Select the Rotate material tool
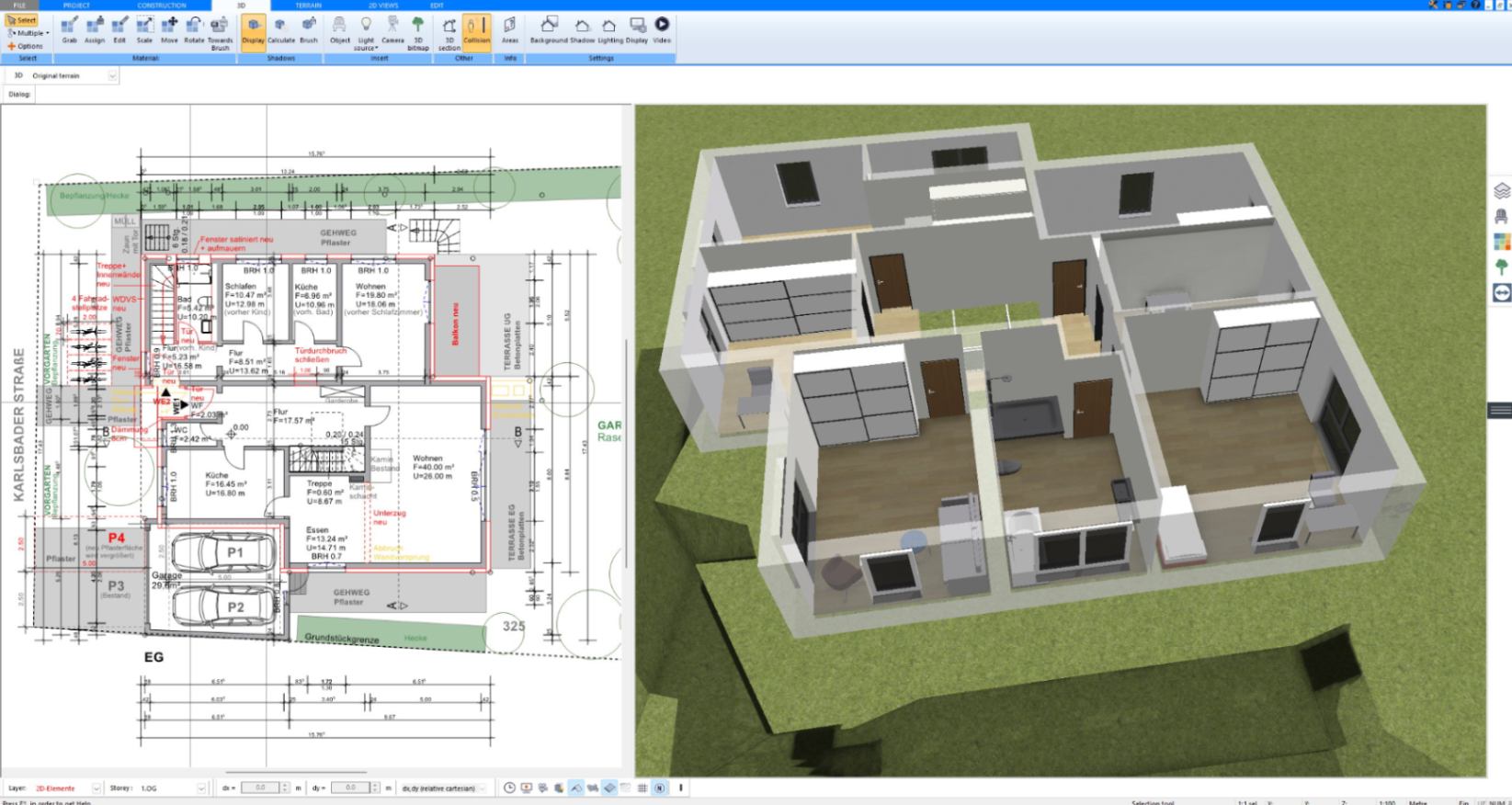Image resolution: width=1512 pixels, height=805 pixels. [x=194, y=30]
